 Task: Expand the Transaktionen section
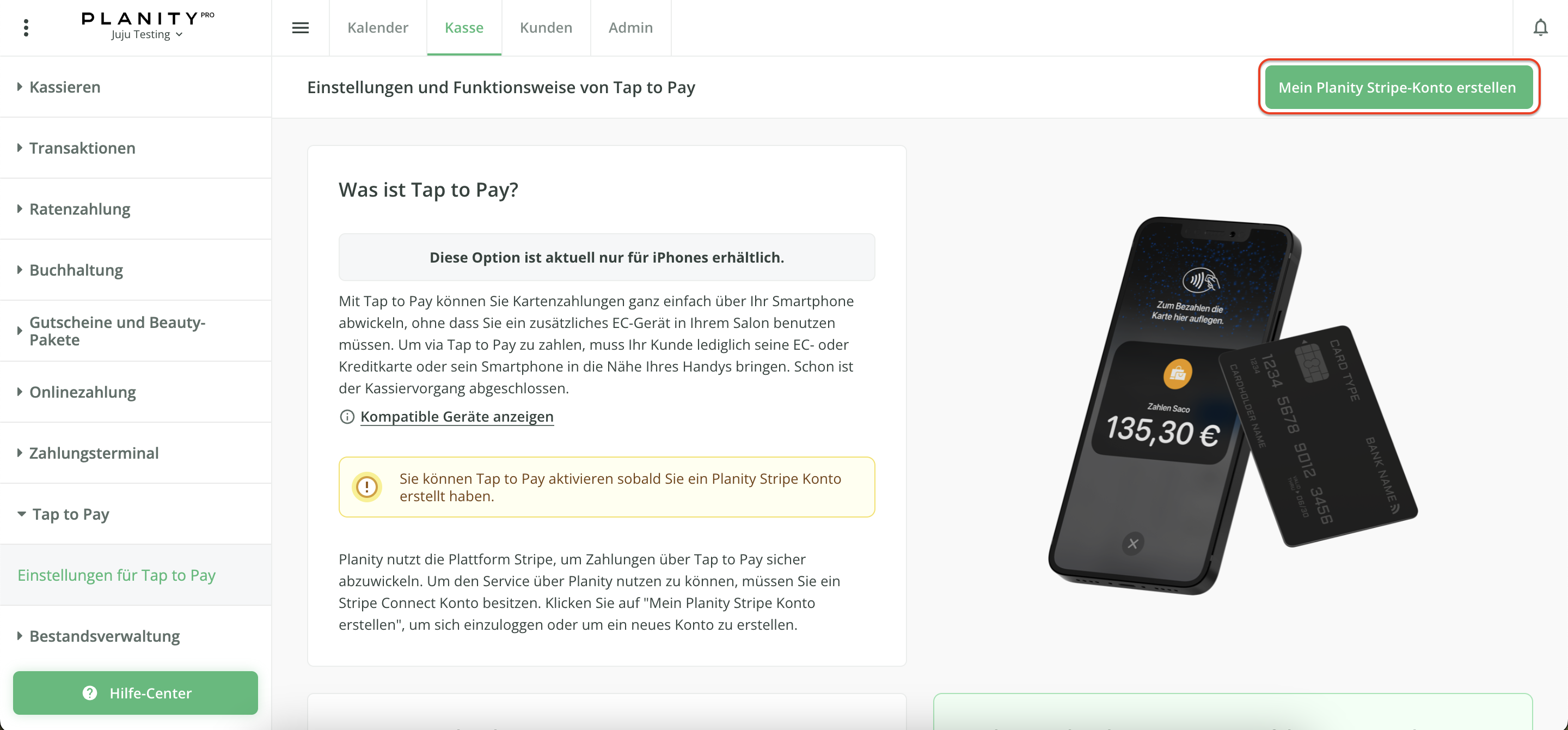click(82, 148)
